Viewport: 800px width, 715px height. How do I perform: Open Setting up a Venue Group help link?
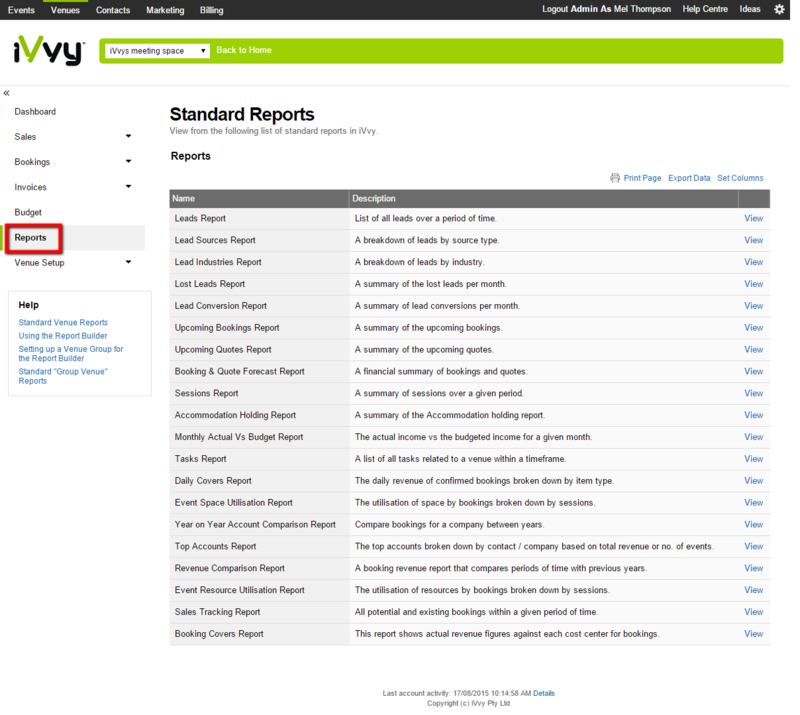[71, 354]
